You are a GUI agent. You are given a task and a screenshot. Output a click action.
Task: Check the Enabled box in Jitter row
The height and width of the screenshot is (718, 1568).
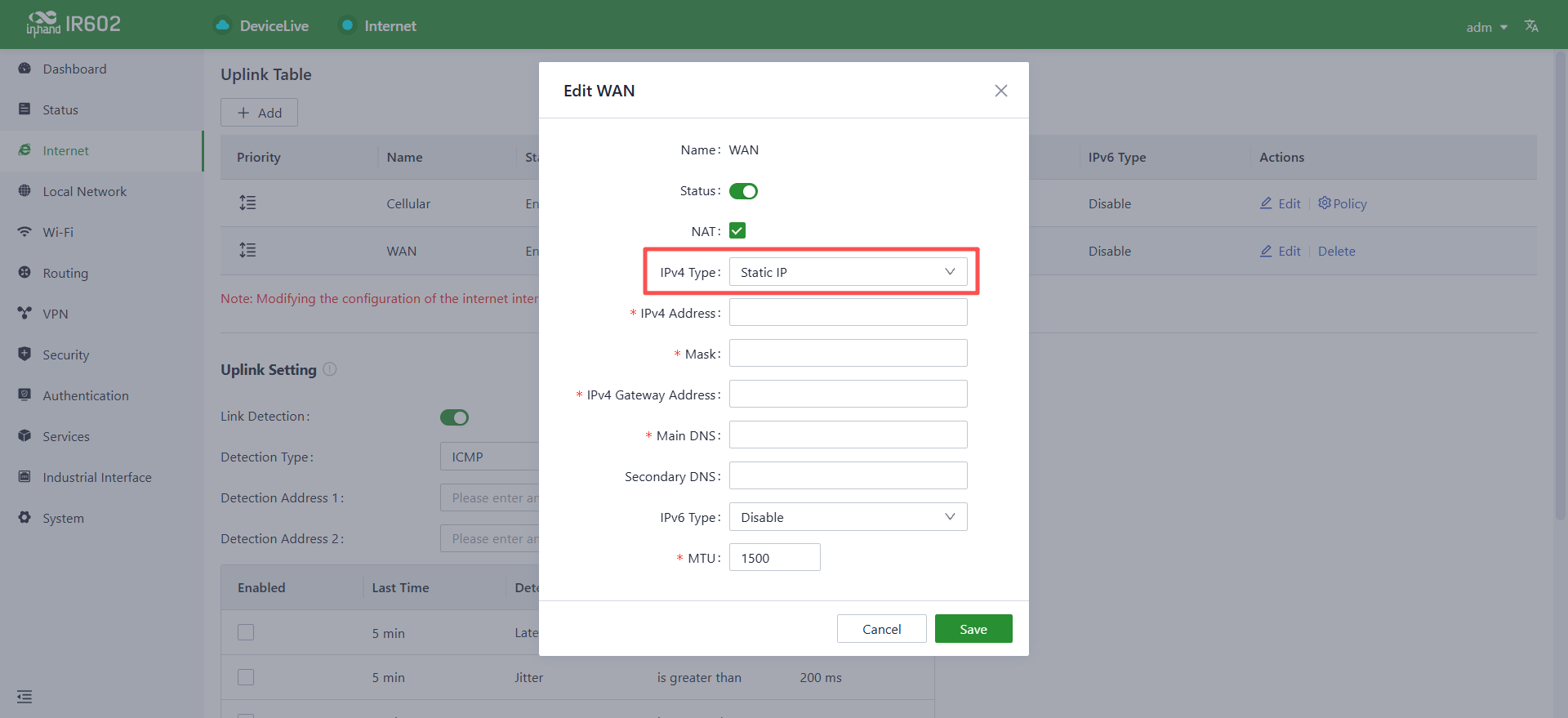point(246,677)
